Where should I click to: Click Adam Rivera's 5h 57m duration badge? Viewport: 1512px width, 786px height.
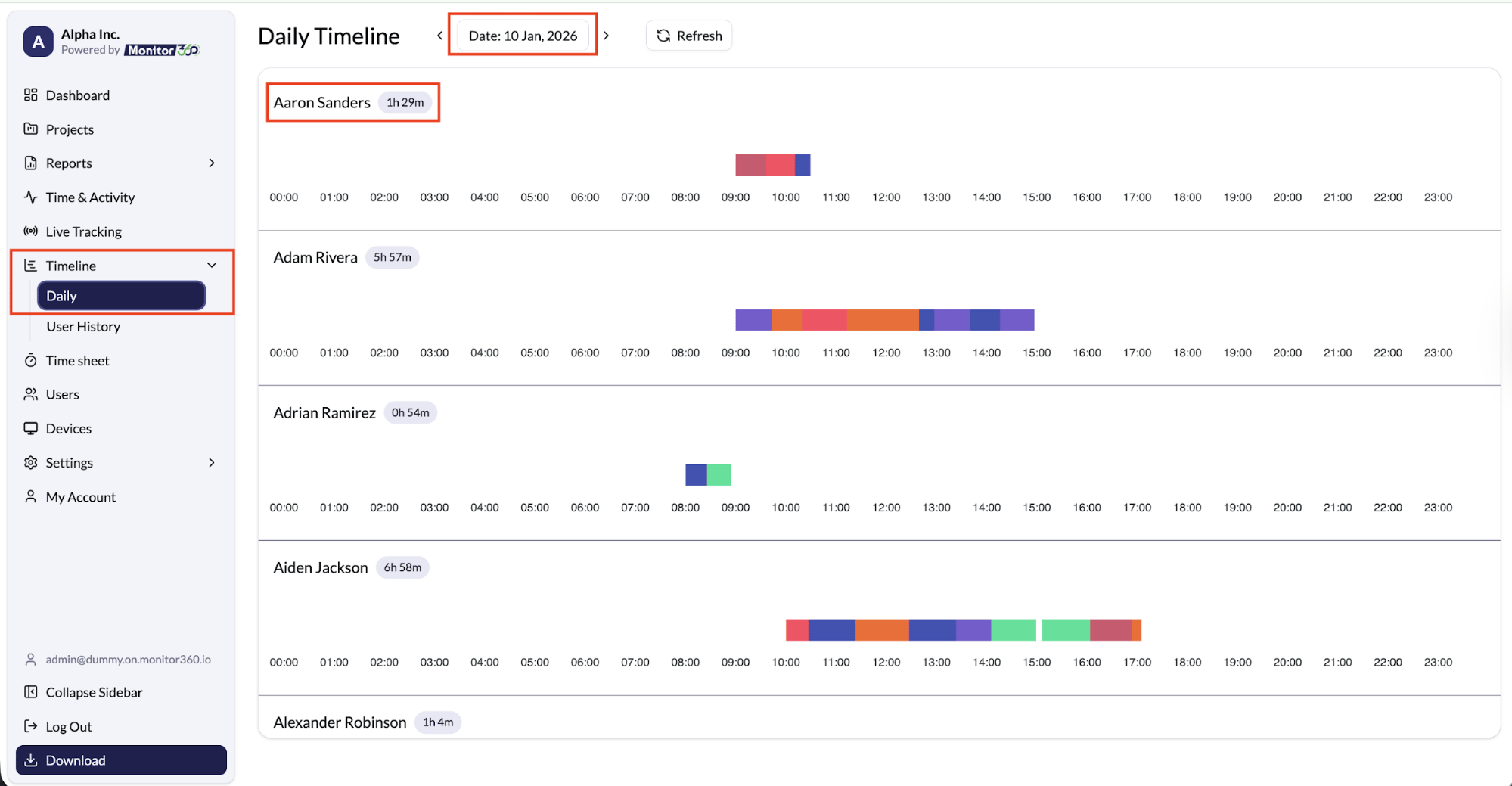(x=393, y=257)
